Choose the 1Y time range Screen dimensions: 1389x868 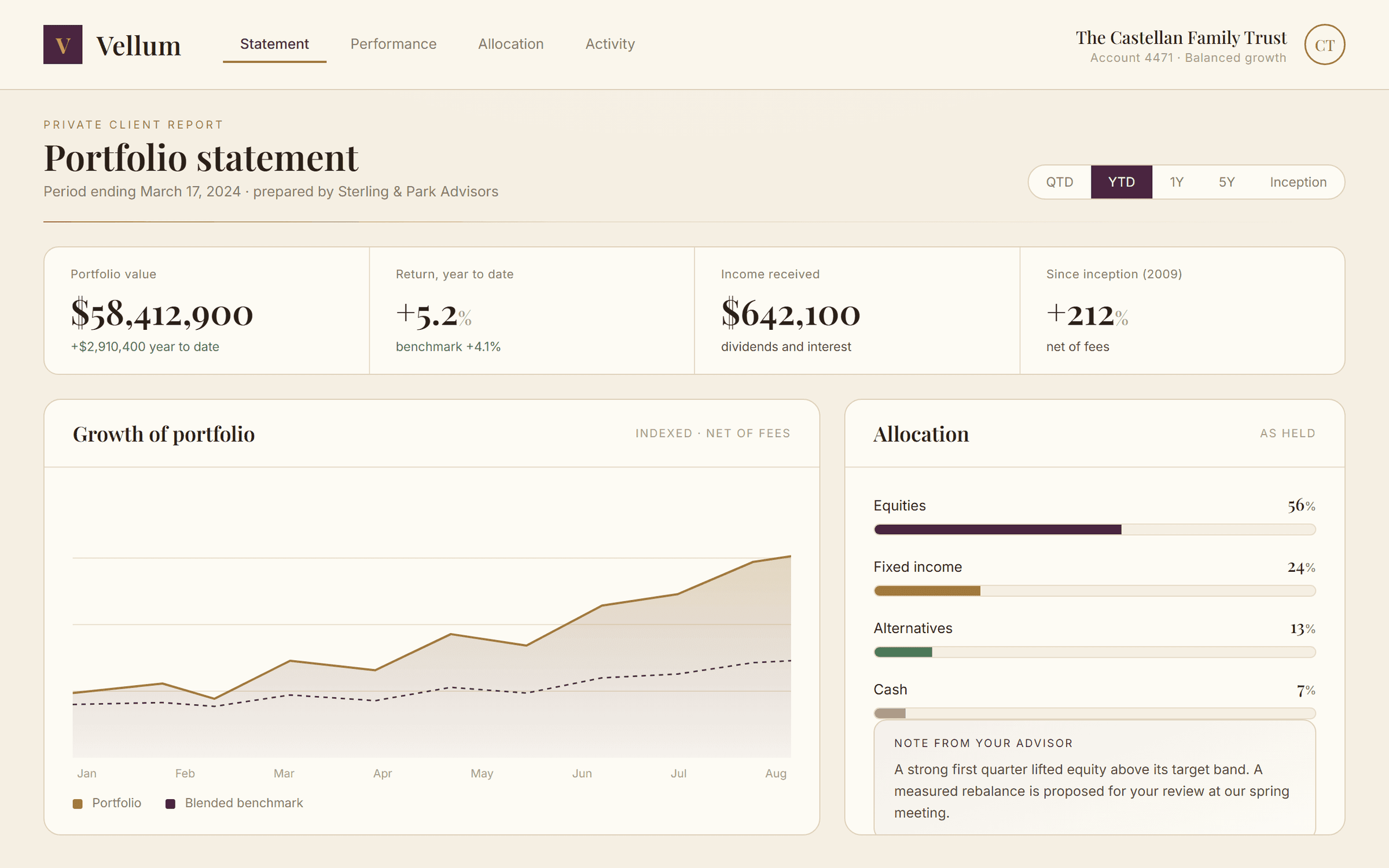tap(1177, 182)
